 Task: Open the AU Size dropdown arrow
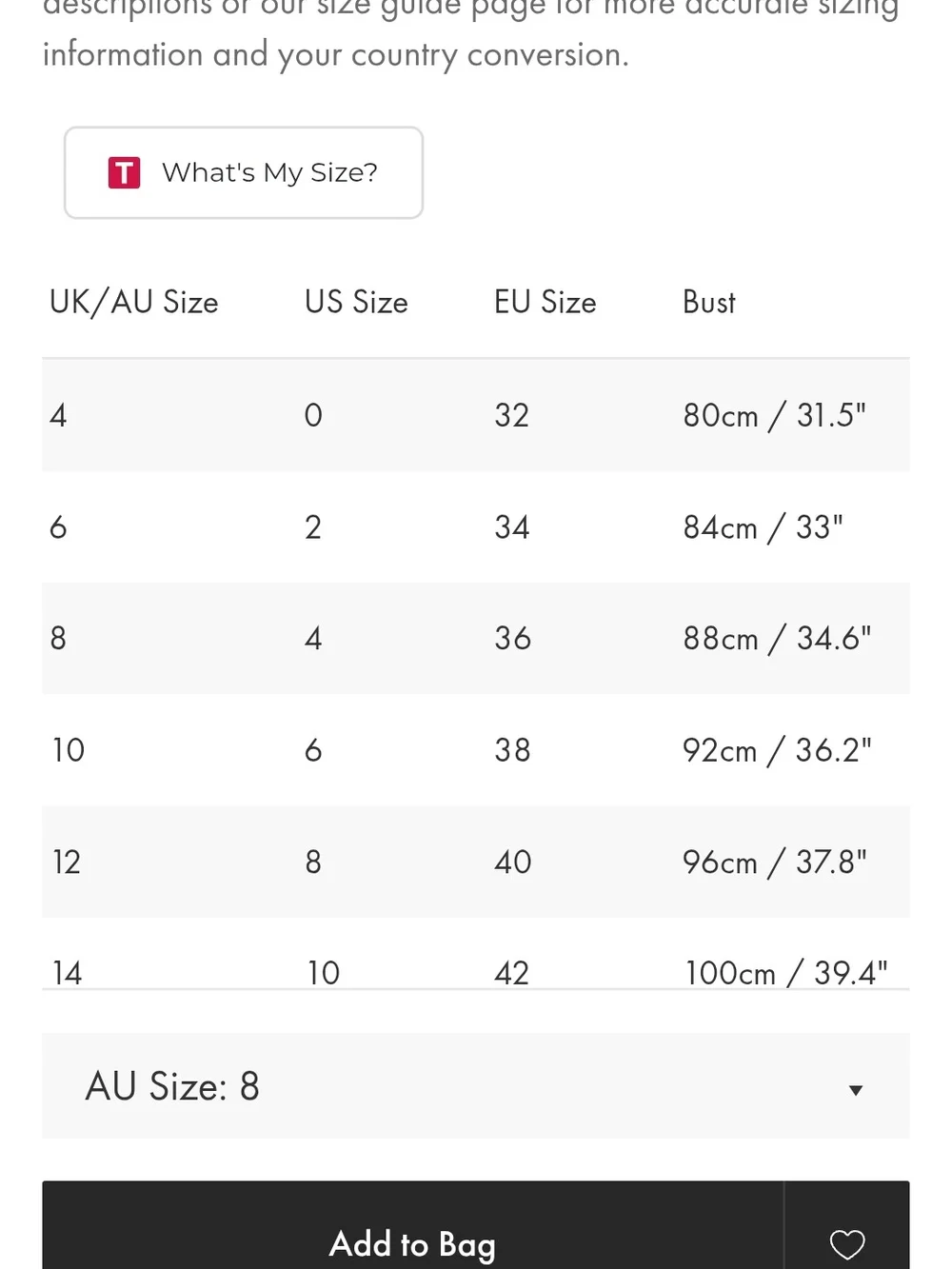pyautogui.click(x=856, y=1090)
